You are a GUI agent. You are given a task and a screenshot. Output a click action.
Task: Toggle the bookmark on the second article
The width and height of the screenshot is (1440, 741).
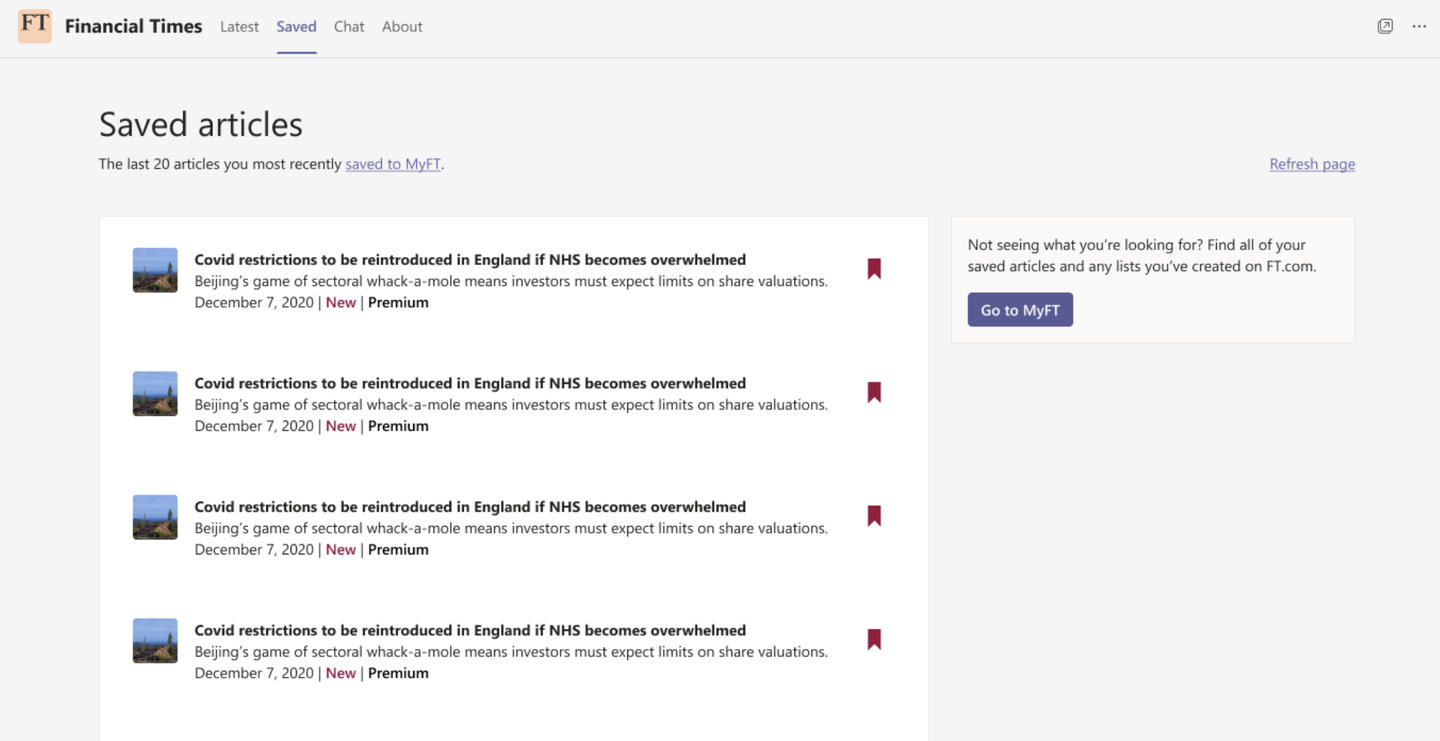pos(874,393)
